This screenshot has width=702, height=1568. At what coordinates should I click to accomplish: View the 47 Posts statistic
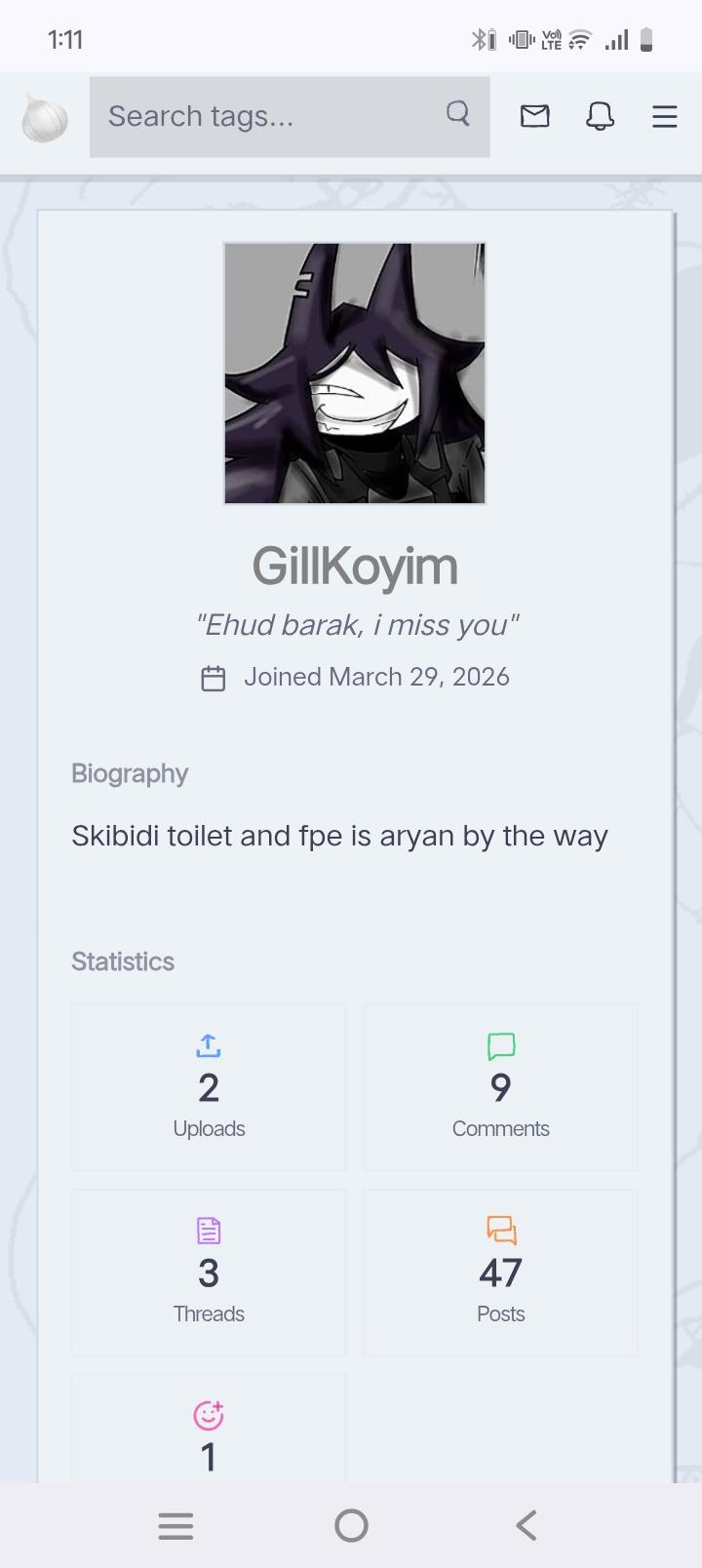coord(501,1274)
